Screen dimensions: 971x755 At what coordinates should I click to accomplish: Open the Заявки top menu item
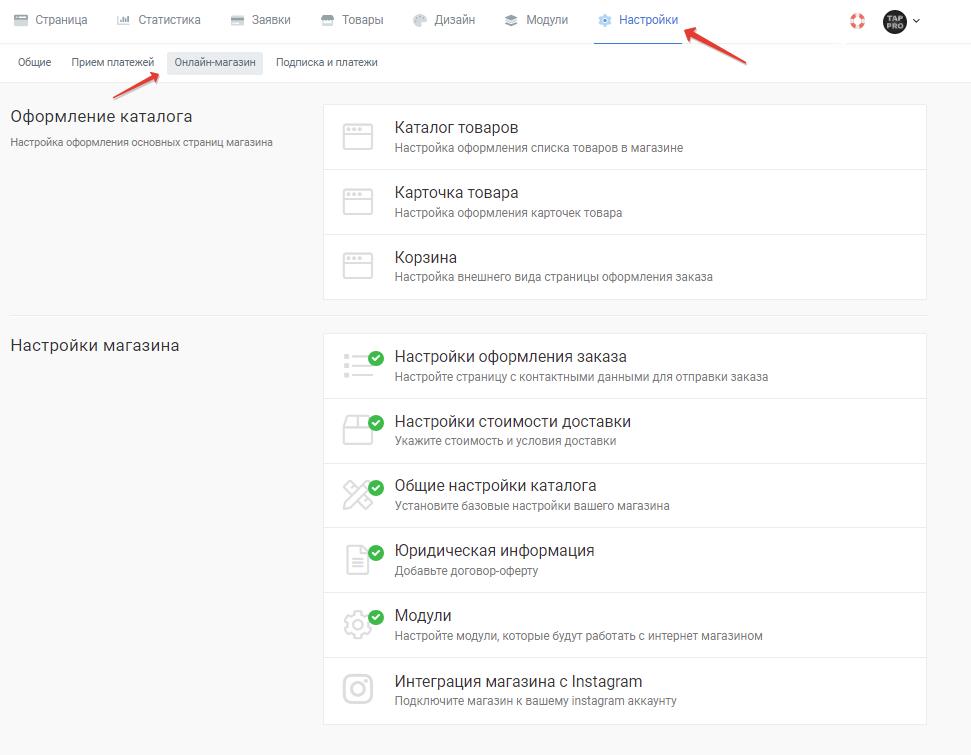pyautogui.click(x=261, y=20)
